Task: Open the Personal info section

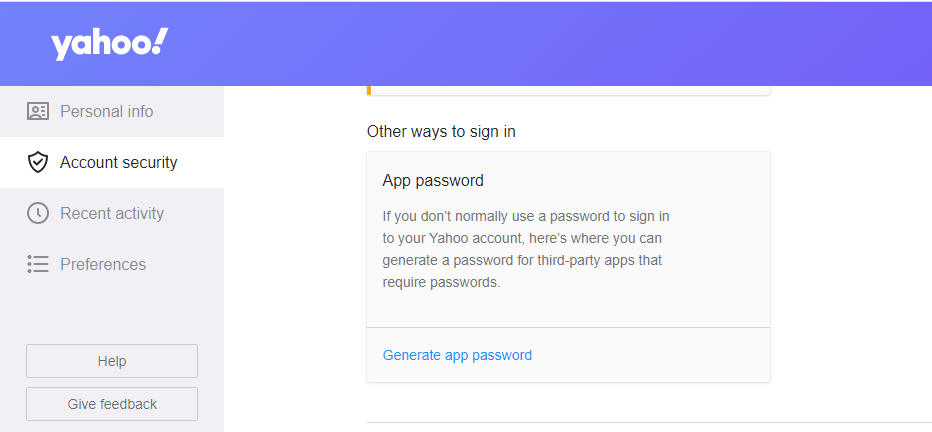Action: 112,111
